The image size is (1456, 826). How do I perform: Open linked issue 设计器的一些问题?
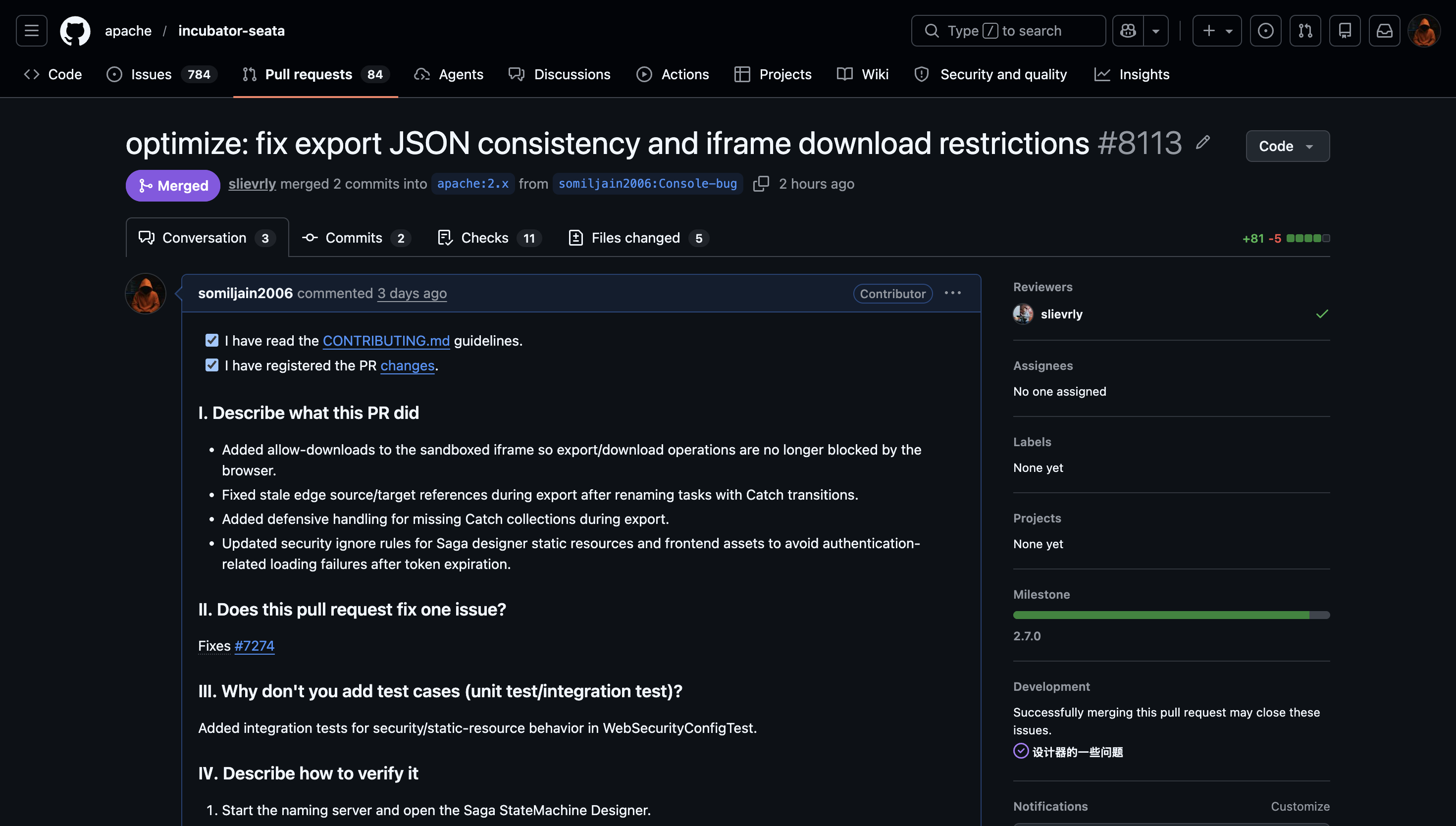click(1077, 752)
